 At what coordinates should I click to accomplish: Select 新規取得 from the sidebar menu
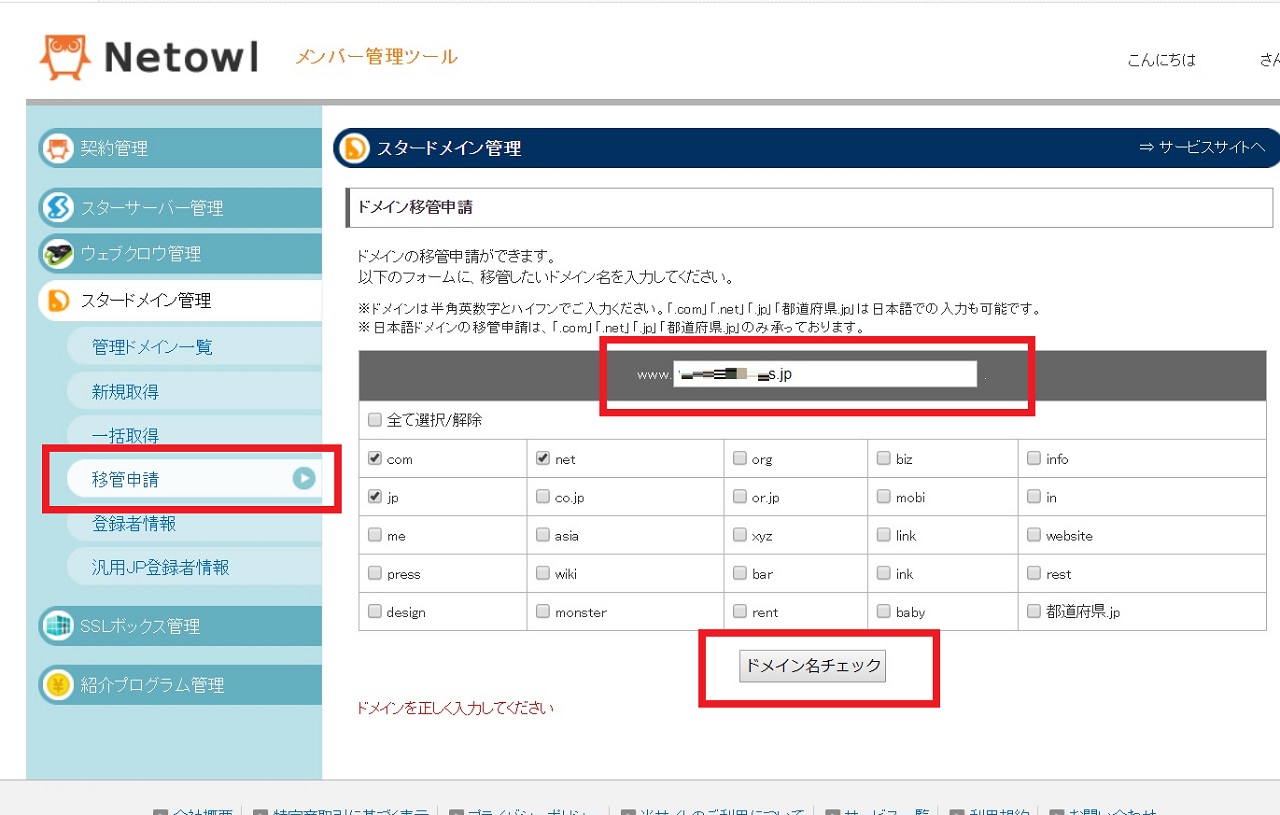(x=125, y=392)
